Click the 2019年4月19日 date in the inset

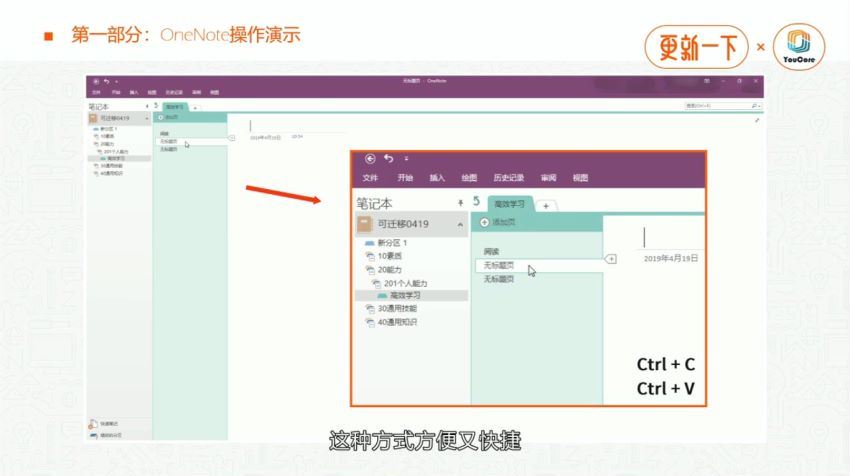(x=671, y=259)
